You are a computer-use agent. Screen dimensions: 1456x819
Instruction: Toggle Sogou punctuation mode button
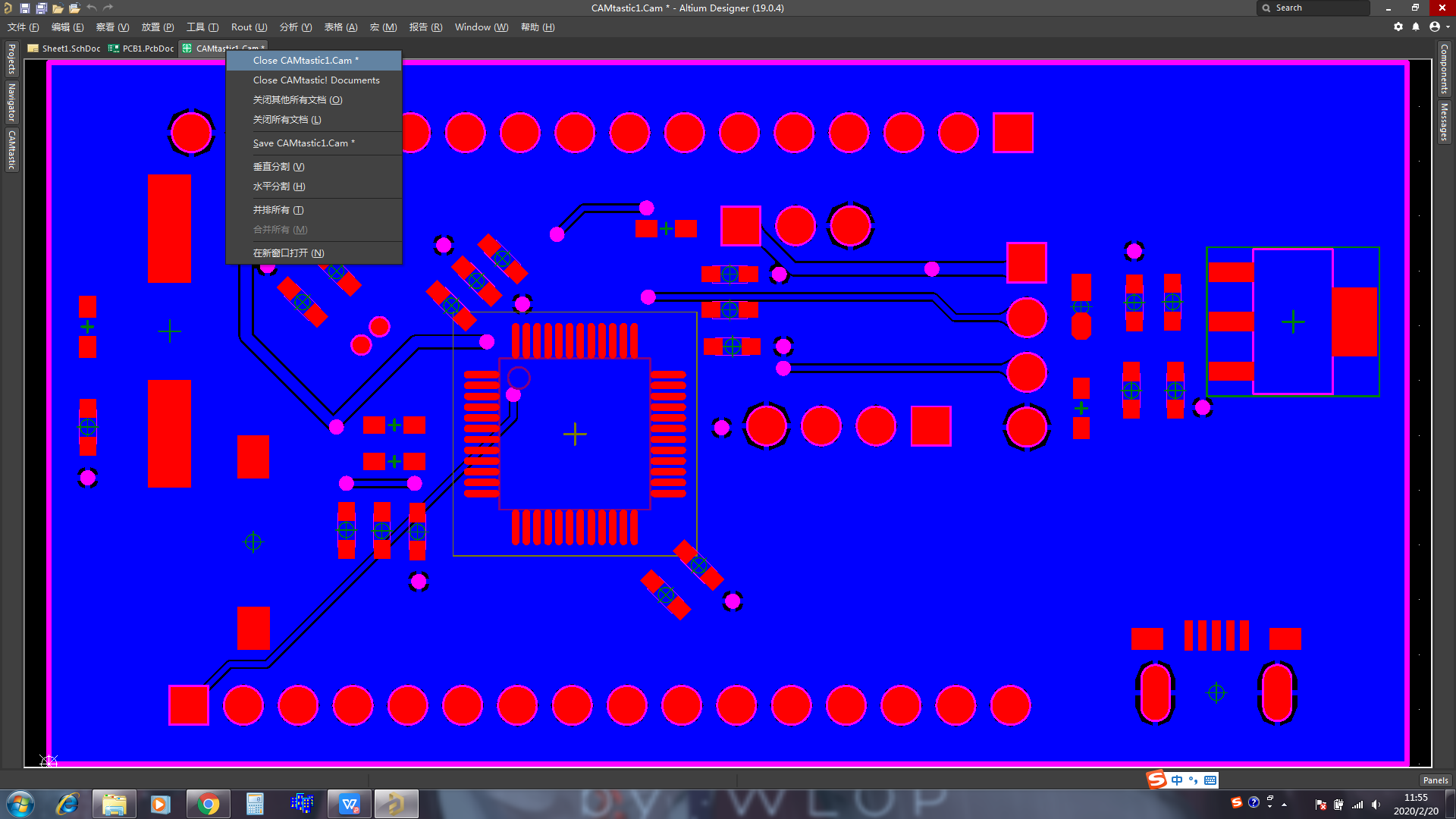pos(1193,780)
